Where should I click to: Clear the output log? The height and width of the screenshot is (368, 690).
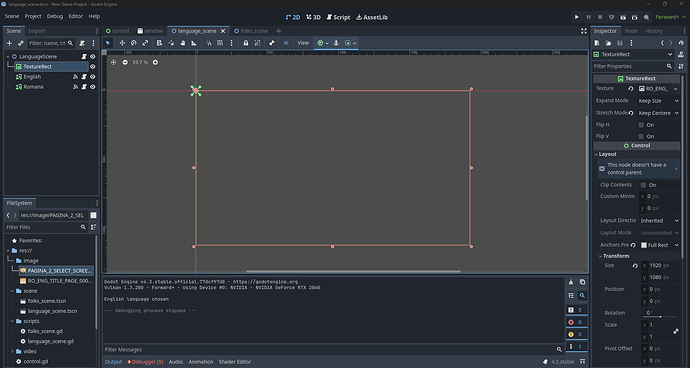tap(571, 282)
